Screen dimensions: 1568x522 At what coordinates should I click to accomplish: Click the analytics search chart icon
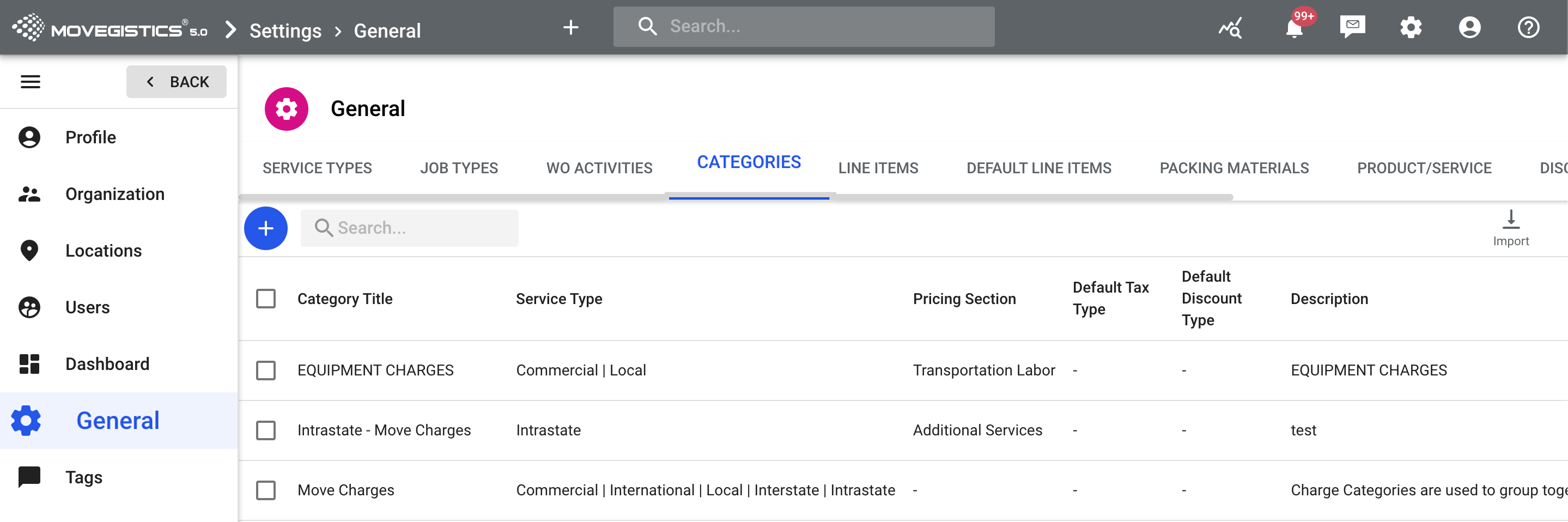(x=1230, y=27)
